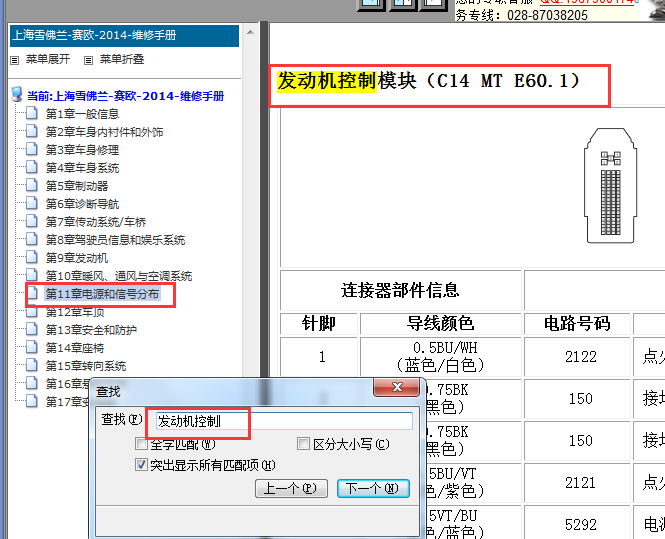
Task: Click circuit number cell 5292
Action: click(577, 524)
